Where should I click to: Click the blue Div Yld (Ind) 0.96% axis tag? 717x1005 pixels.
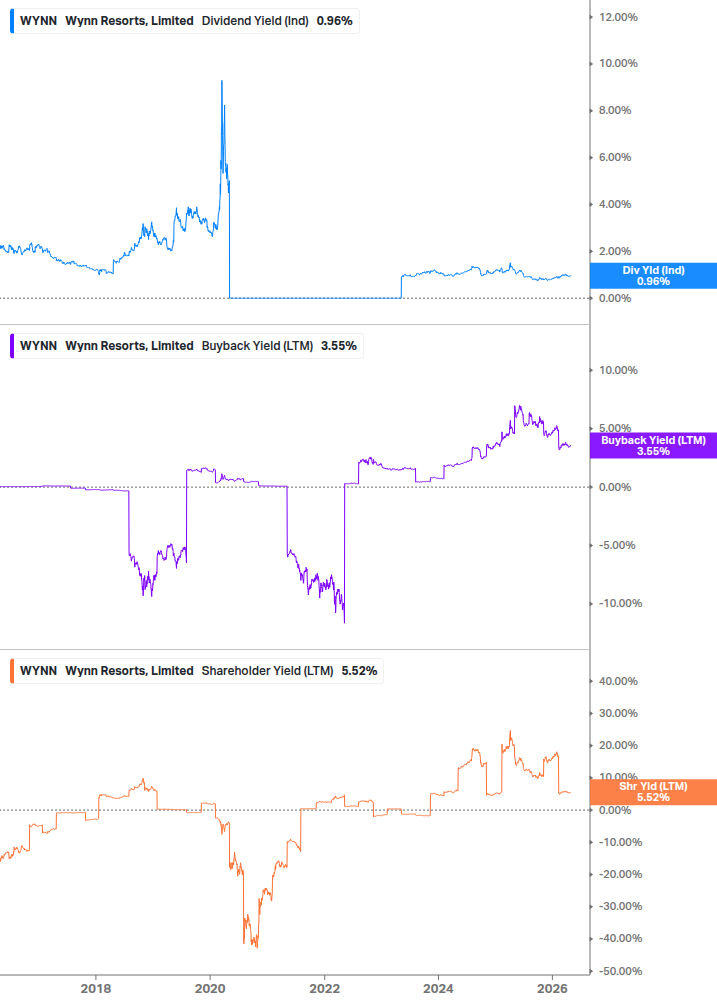click(653, 276)
